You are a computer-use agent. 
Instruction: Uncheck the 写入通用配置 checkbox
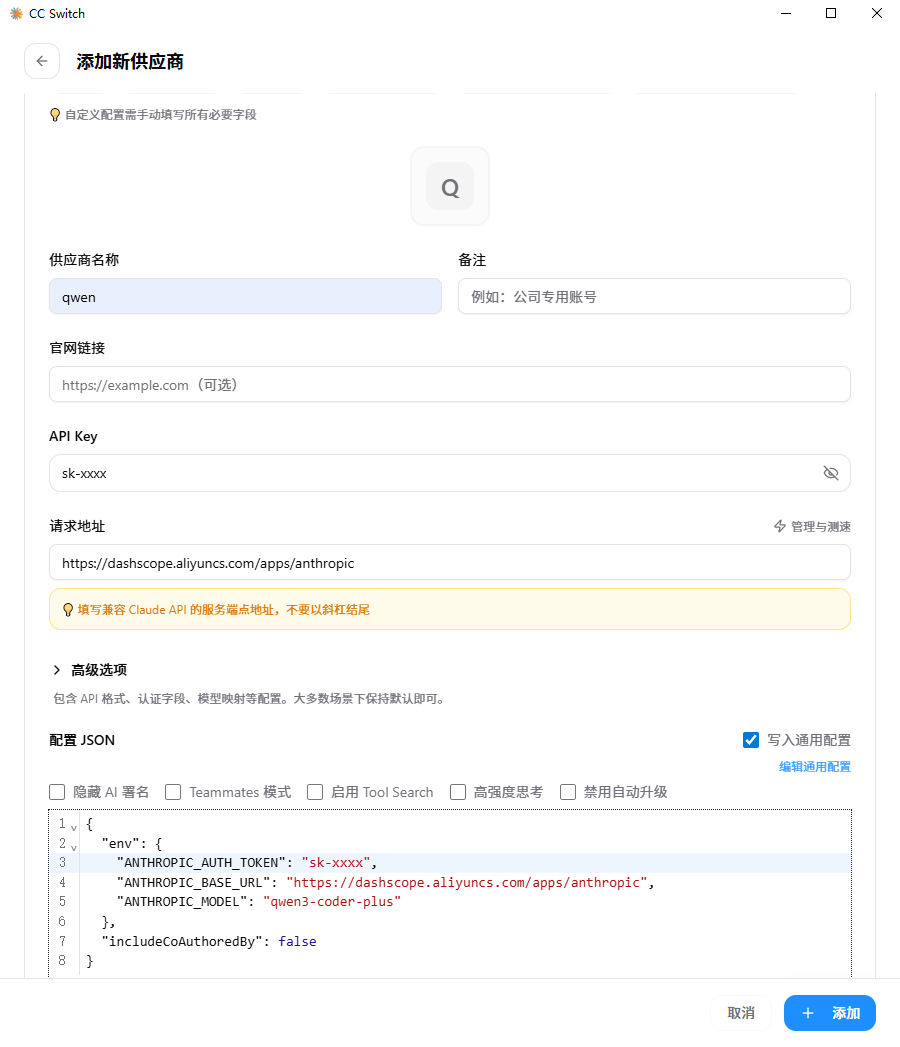pyautogui.click(x=751, y=740)
